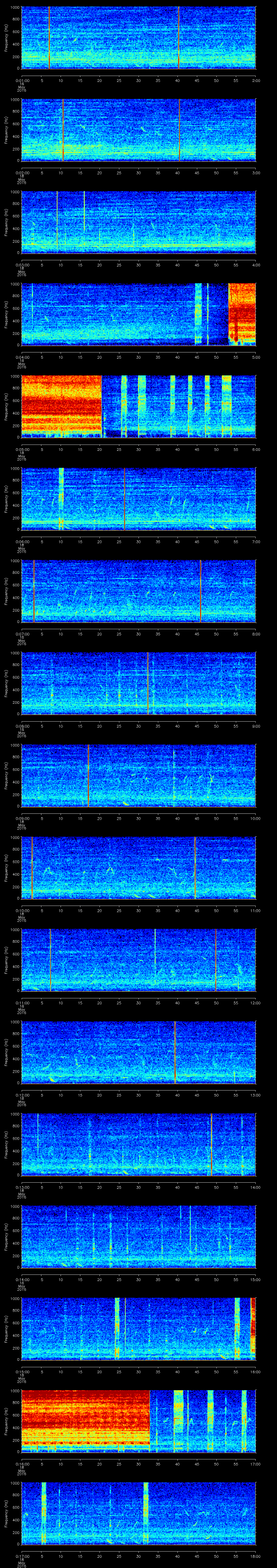Click the spectrogram panel starting at 0:08:00

[x=139, y=683]
